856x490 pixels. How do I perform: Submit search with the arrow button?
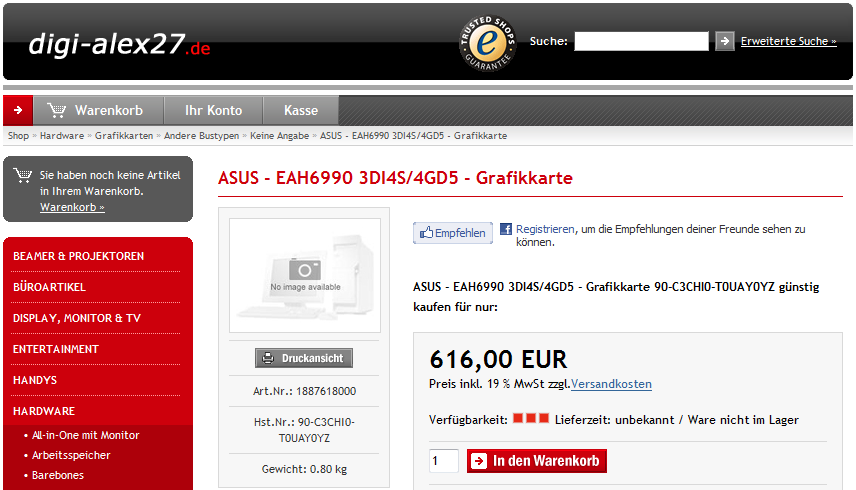coord(724,41)
